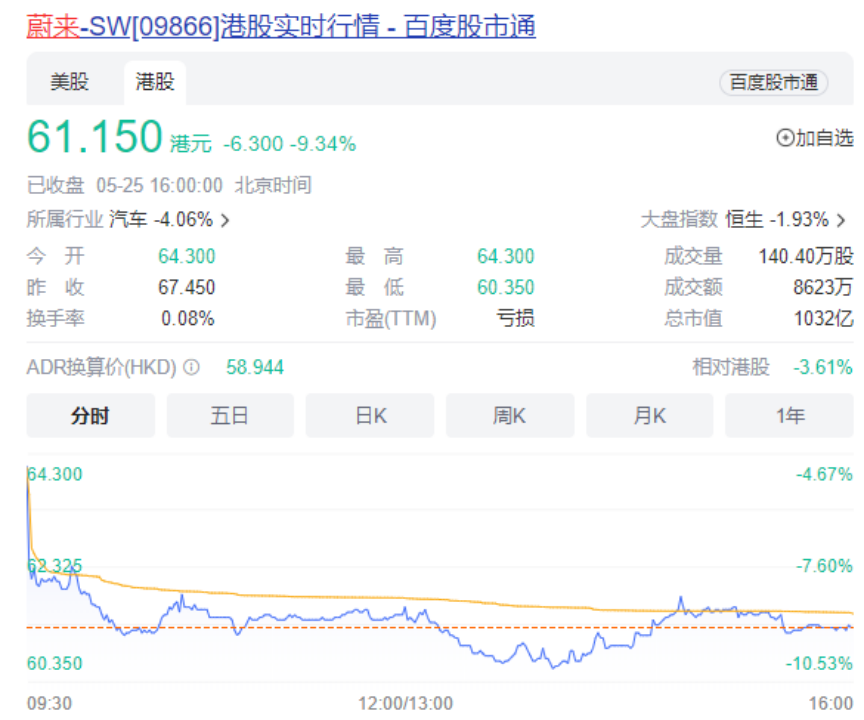Click the 16:00 time axis label

click(831, 703)
